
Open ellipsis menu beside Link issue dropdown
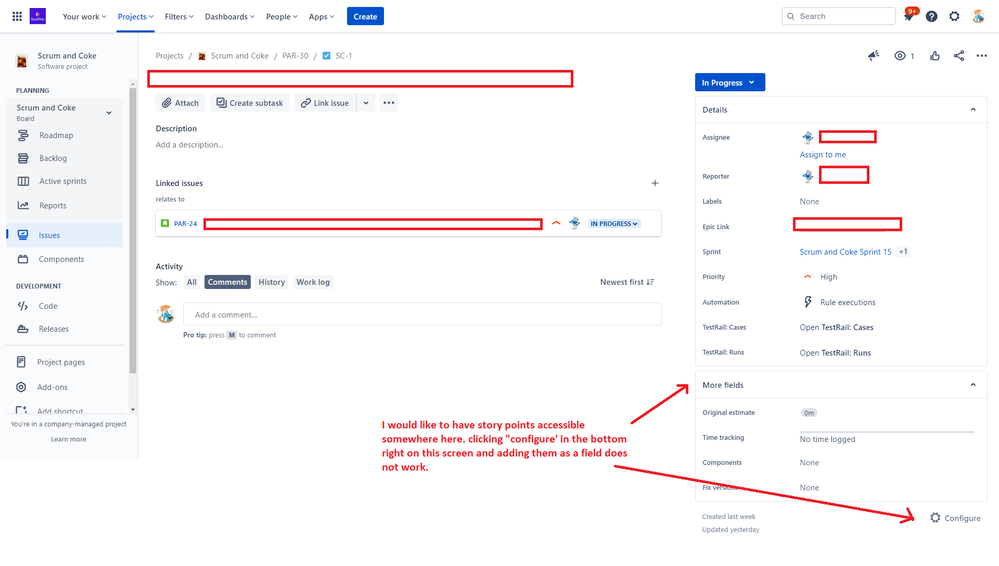389,103
